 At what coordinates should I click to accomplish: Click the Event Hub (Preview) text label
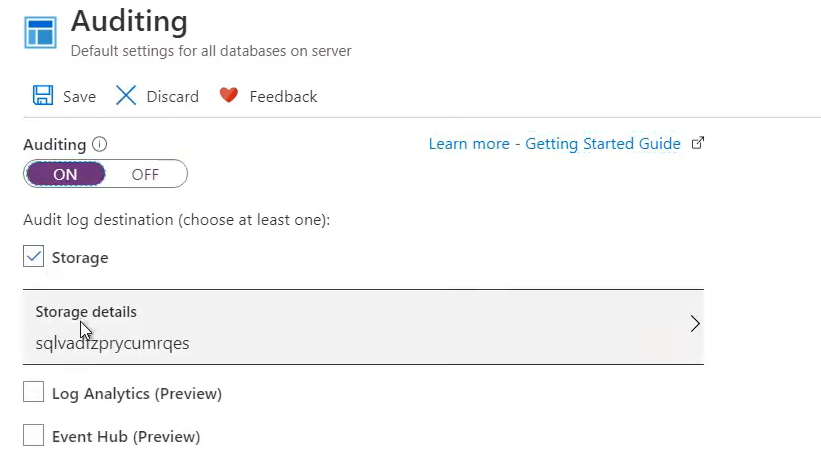coord(126,437)
